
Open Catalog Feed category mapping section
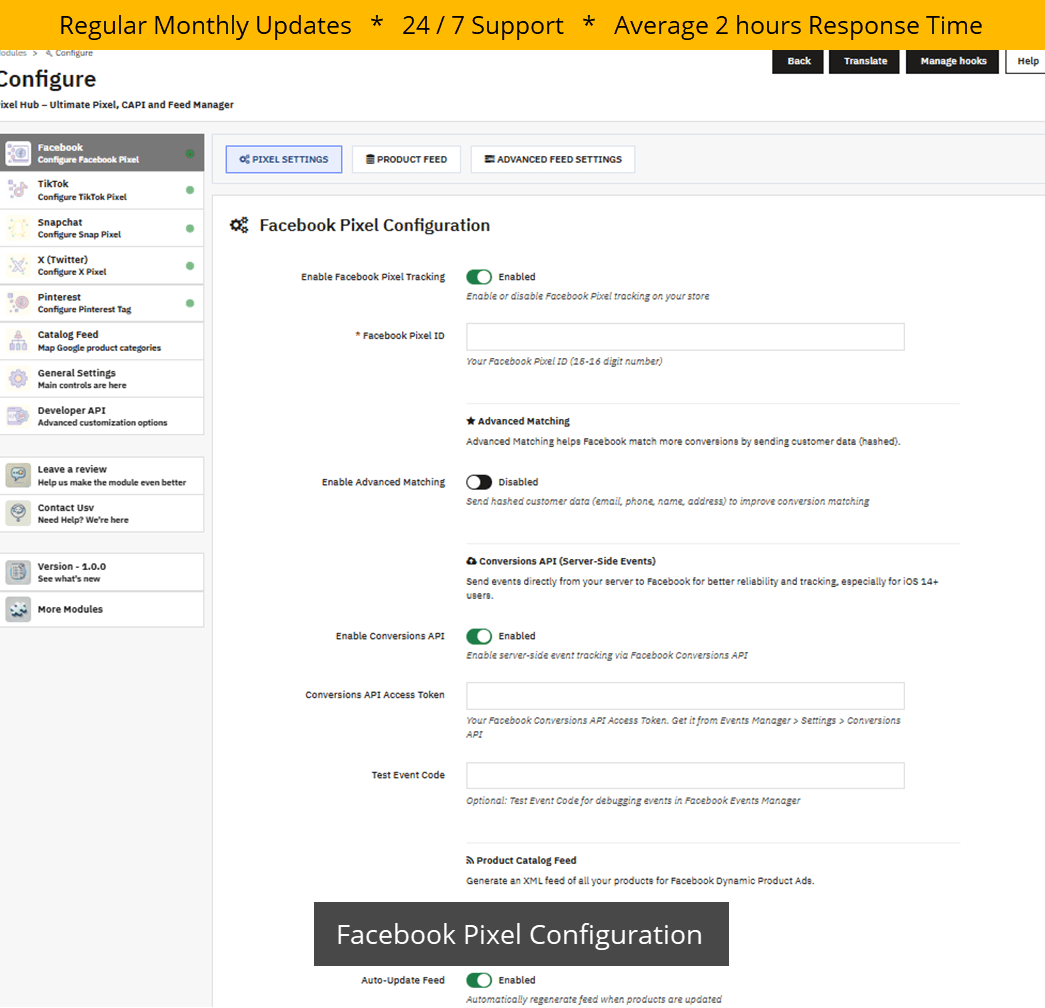[x=102, y=341]
